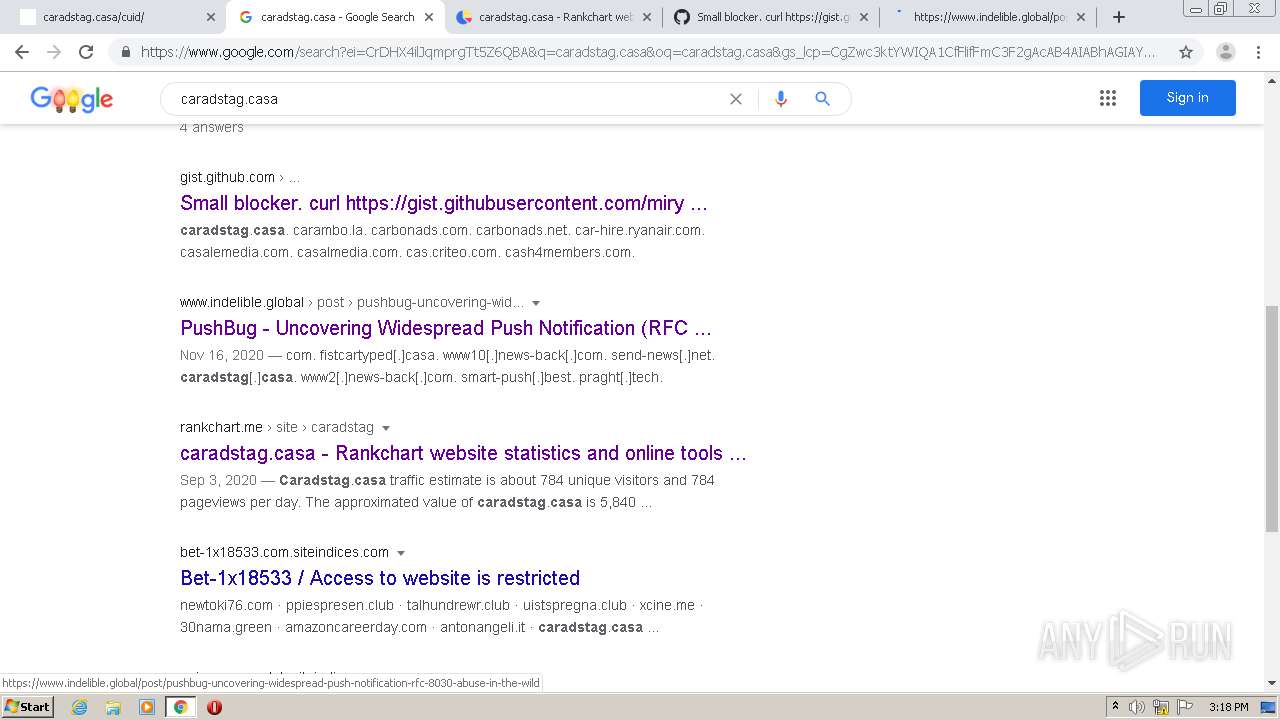Close the Rankchart tab
The height and width of the screenshot is (720, 1280).
[x=646, y=17]
